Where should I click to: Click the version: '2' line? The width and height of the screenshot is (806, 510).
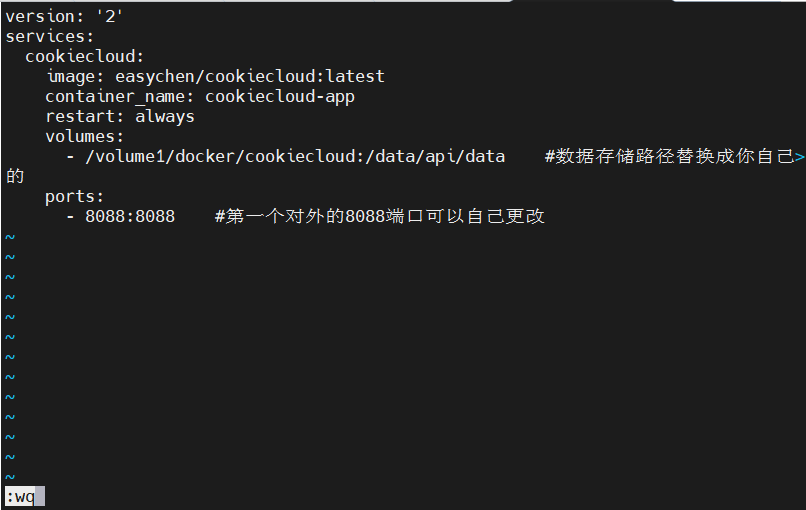(x=65, y=16)
